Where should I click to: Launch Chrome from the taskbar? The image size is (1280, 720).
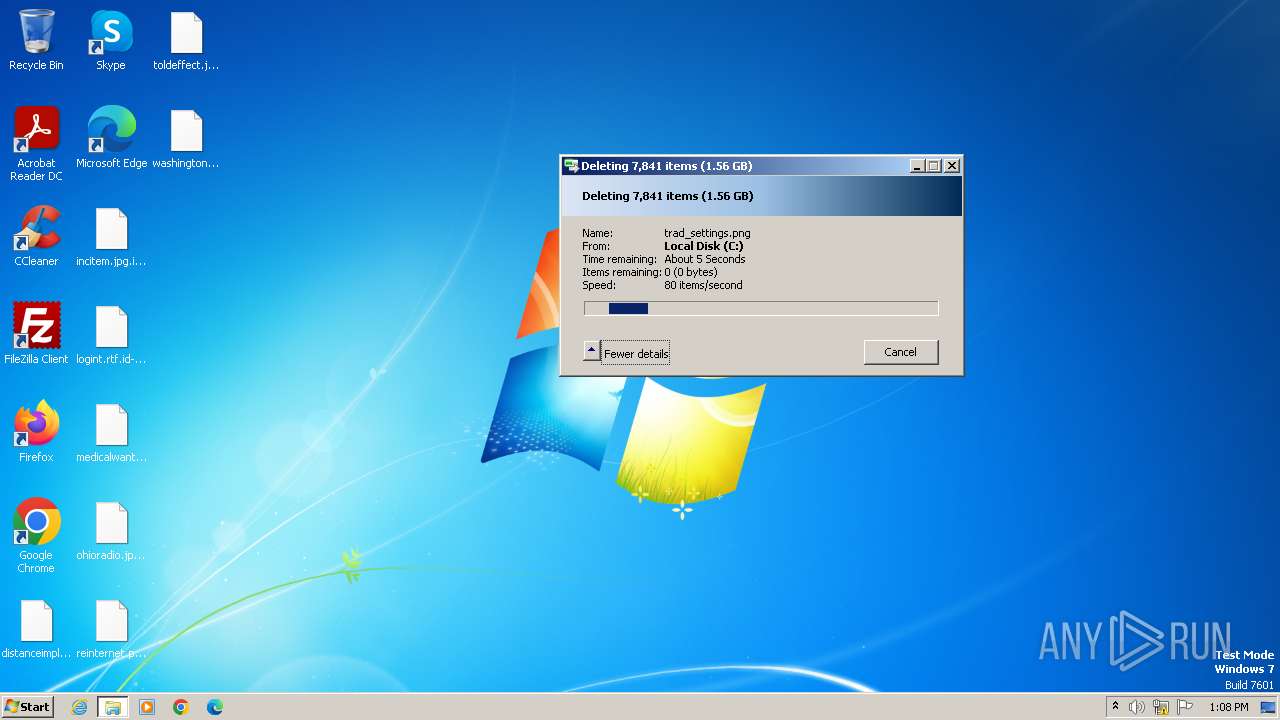[x=181, y=707]
